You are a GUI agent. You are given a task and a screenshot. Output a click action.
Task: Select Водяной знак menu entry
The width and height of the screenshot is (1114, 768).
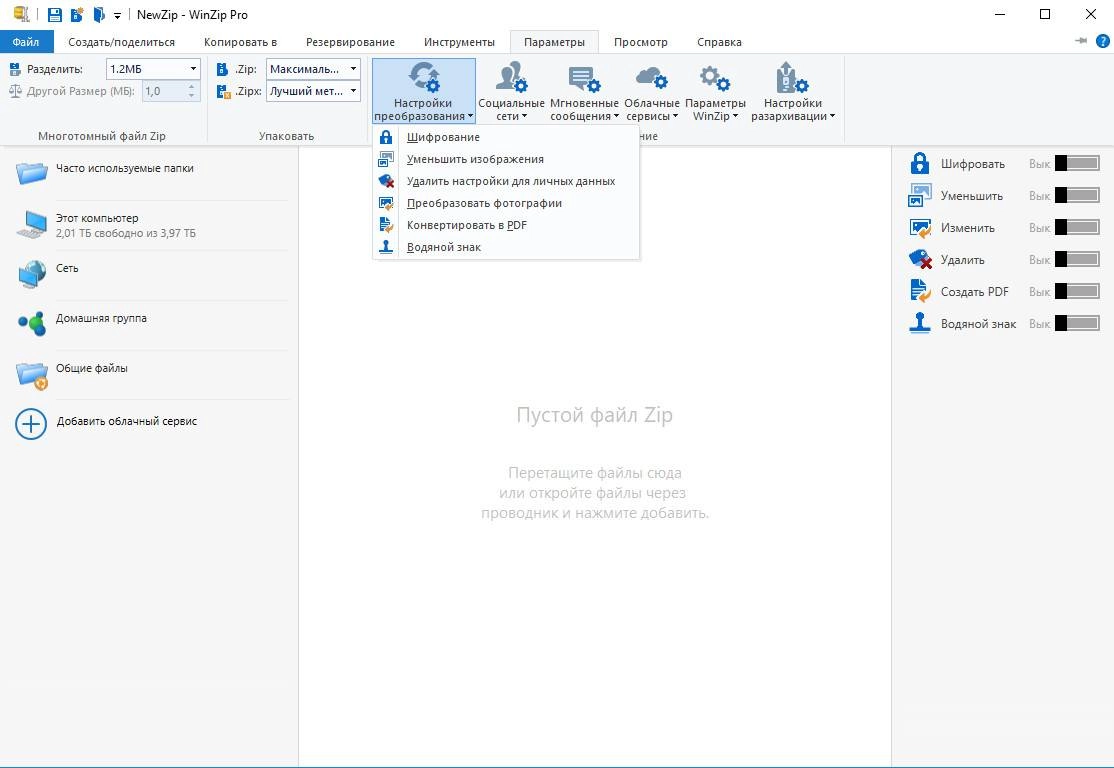point(506,247)
